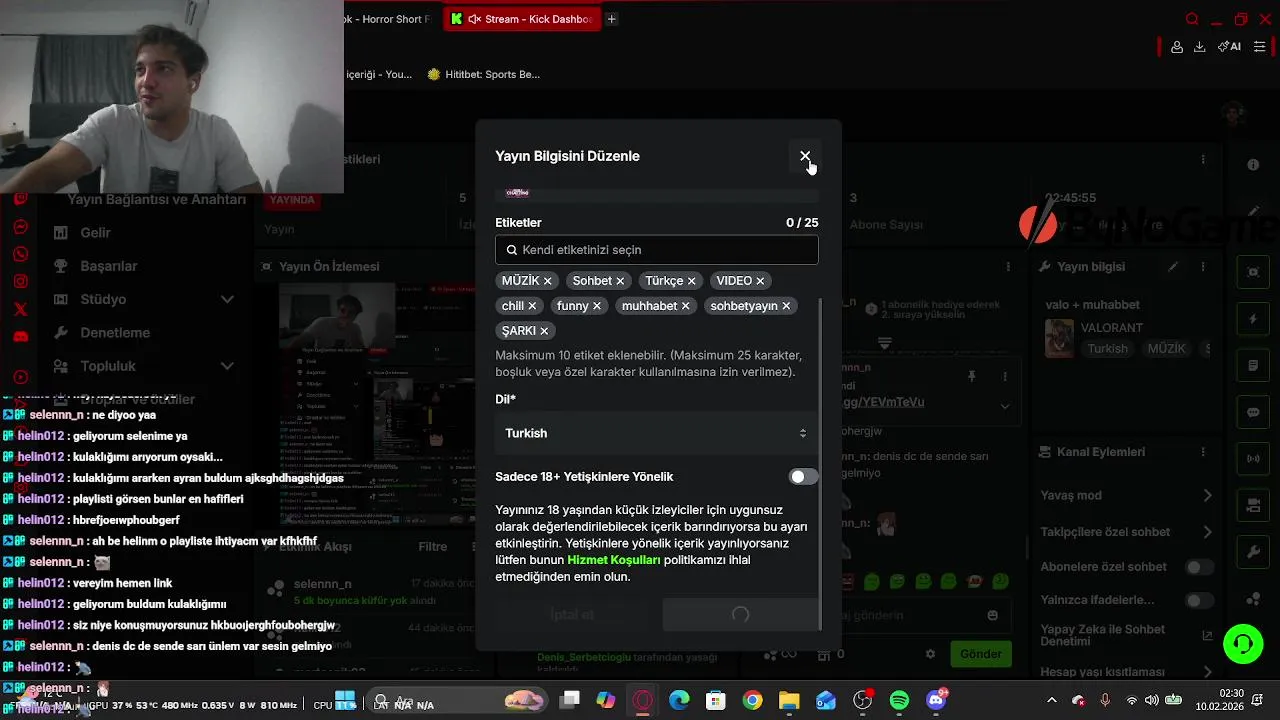The width and height of the screenshot is (1280, 720).
Task: Remove the Sohbet tag
Action: click(620, 281)
